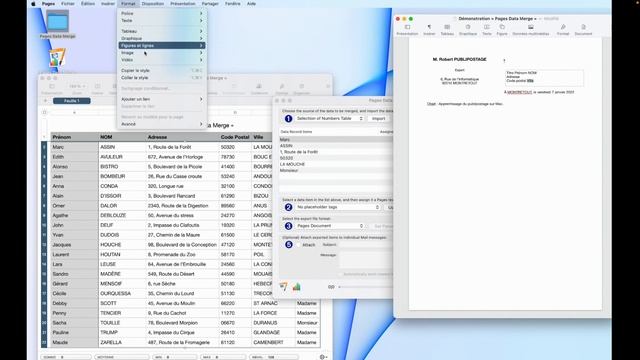
Task: Open Selection of Numbers Table source dropdown
Action: pos(329,118)
